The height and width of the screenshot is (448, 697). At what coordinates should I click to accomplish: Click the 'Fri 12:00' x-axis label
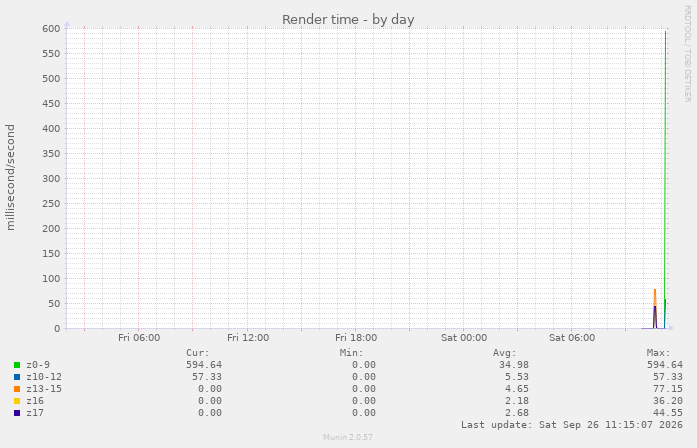(248, 338)
